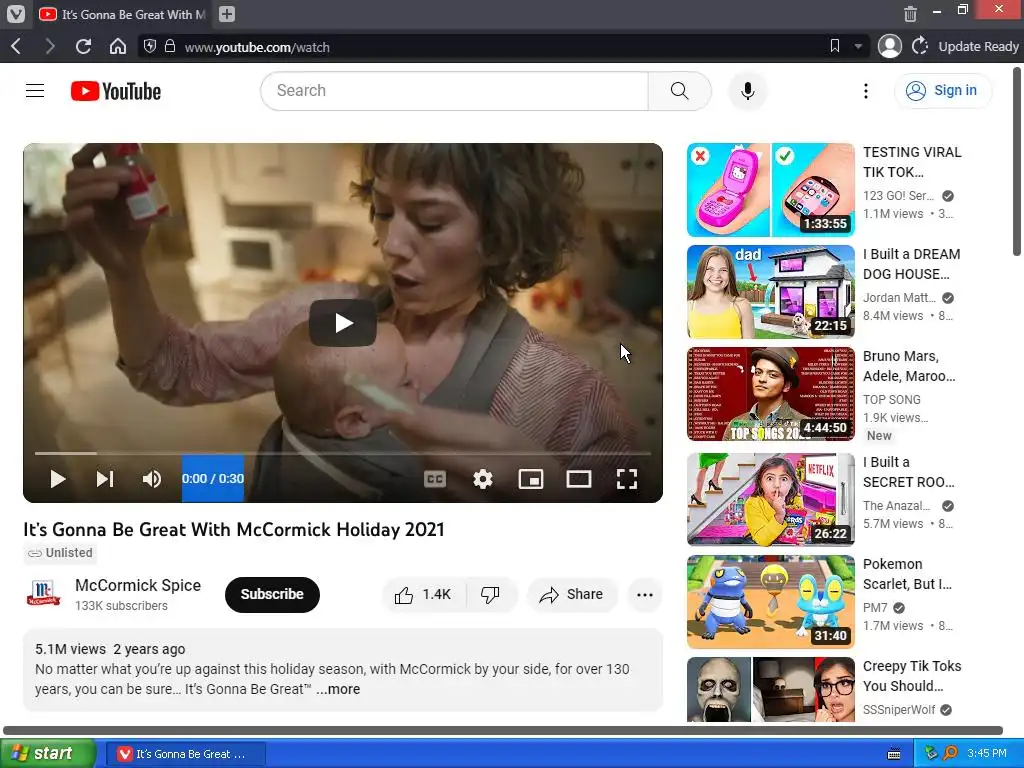This screenshot has height=768, width=1024.
Task: Go forward to next page
Action: (50, 46)
